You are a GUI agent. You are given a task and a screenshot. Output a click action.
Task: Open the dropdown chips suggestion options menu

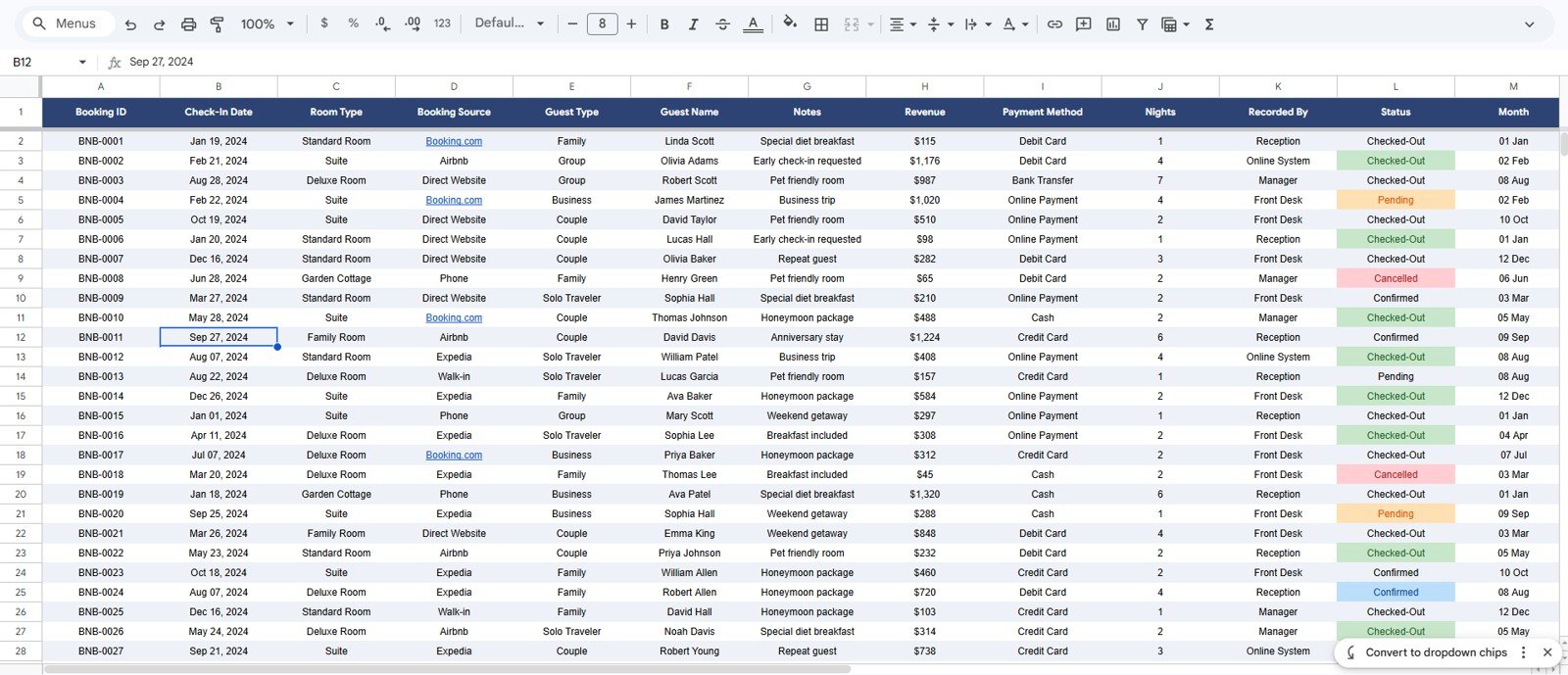point(1524,652)
